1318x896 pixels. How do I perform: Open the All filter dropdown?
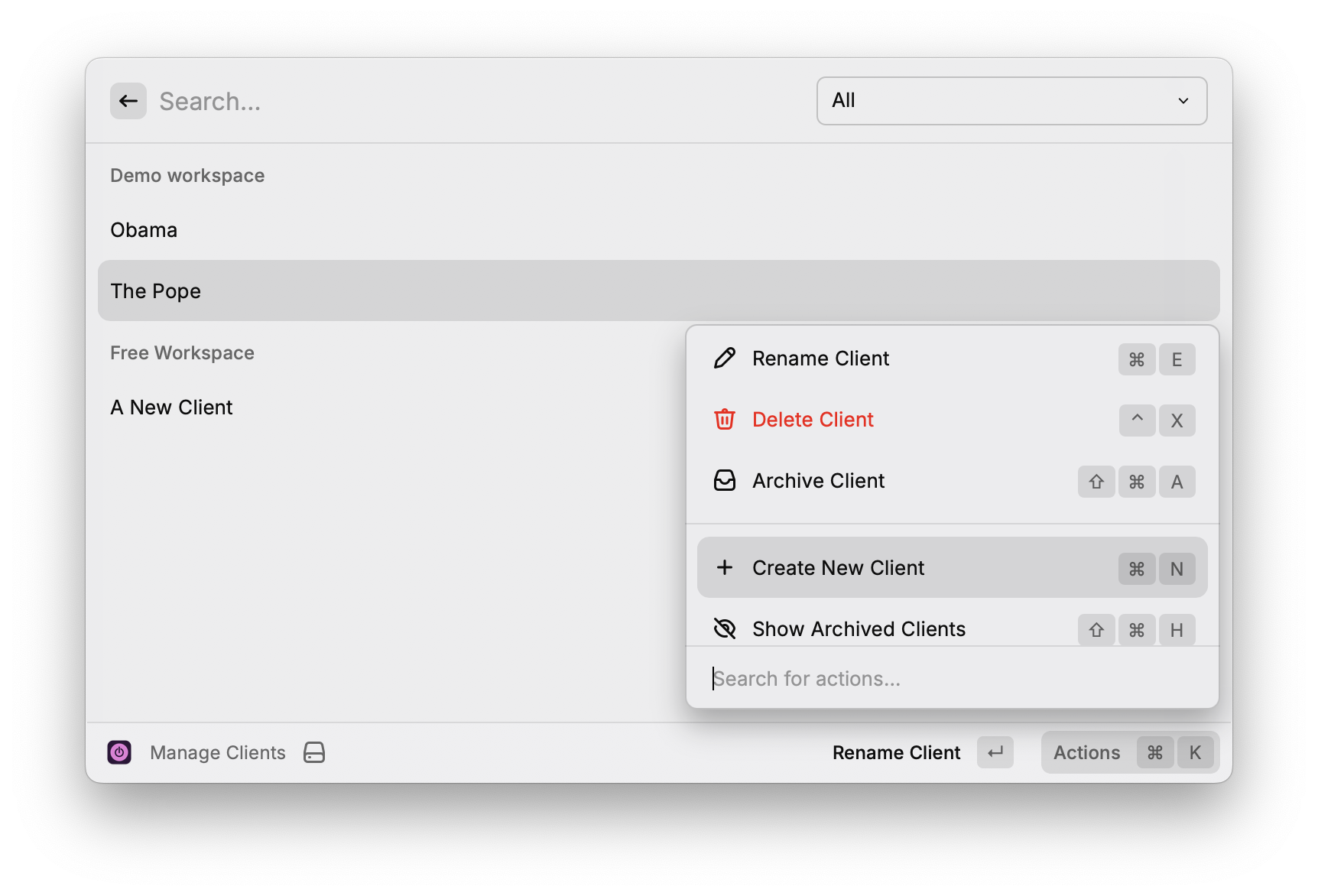click(x=1011, y=101)
